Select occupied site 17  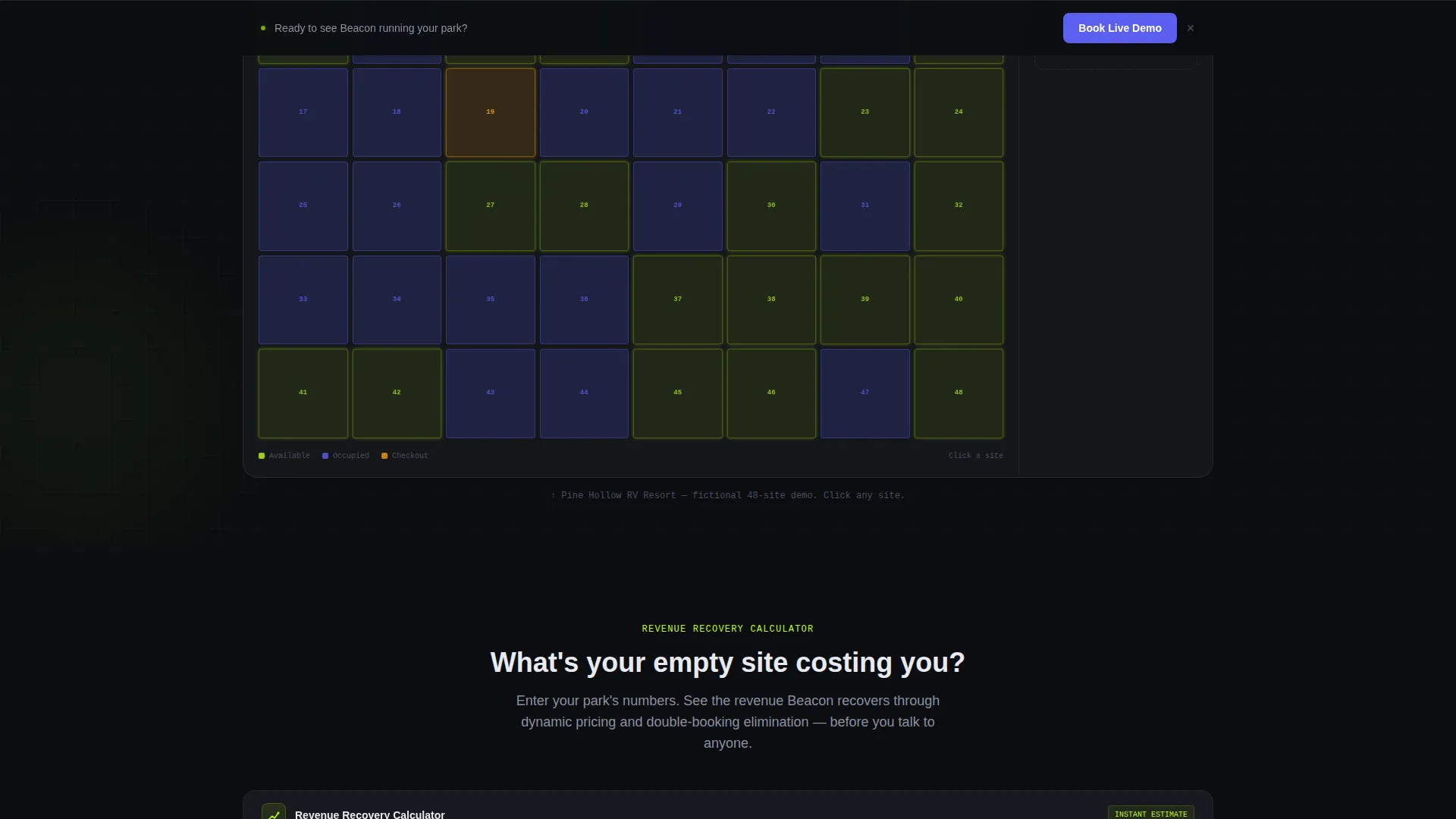point(303,112)
